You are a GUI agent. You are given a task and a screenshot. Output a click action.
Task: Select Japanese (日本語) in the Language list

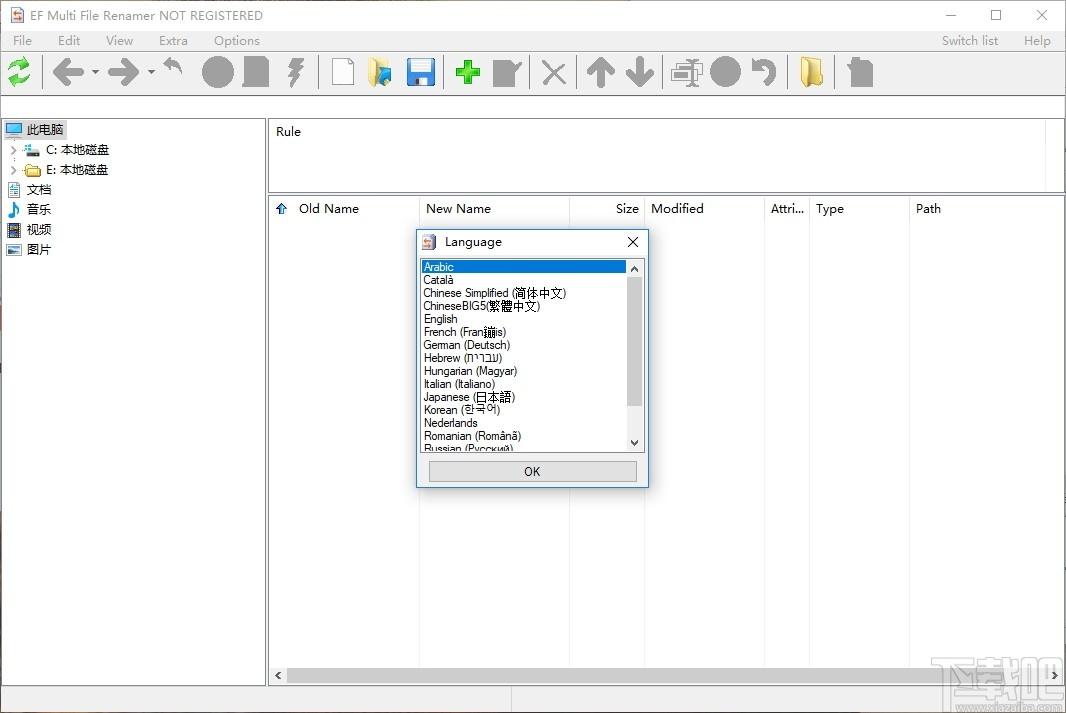(x=523, y=397)
